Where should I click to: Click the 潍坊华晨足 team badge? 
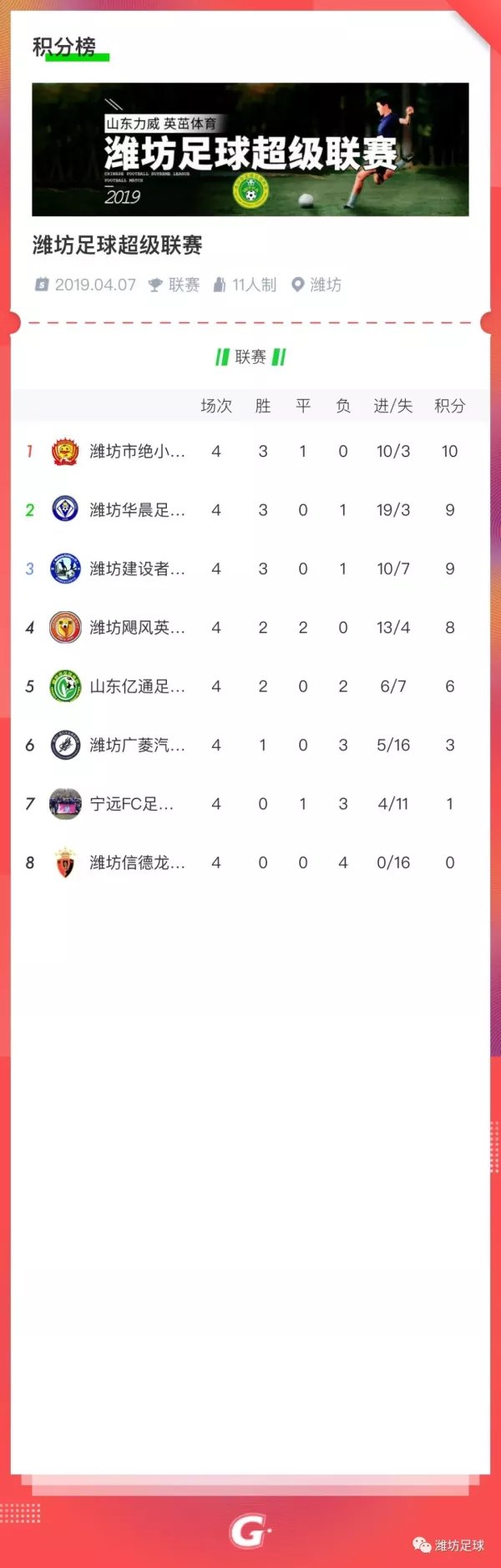pos(65,509)
